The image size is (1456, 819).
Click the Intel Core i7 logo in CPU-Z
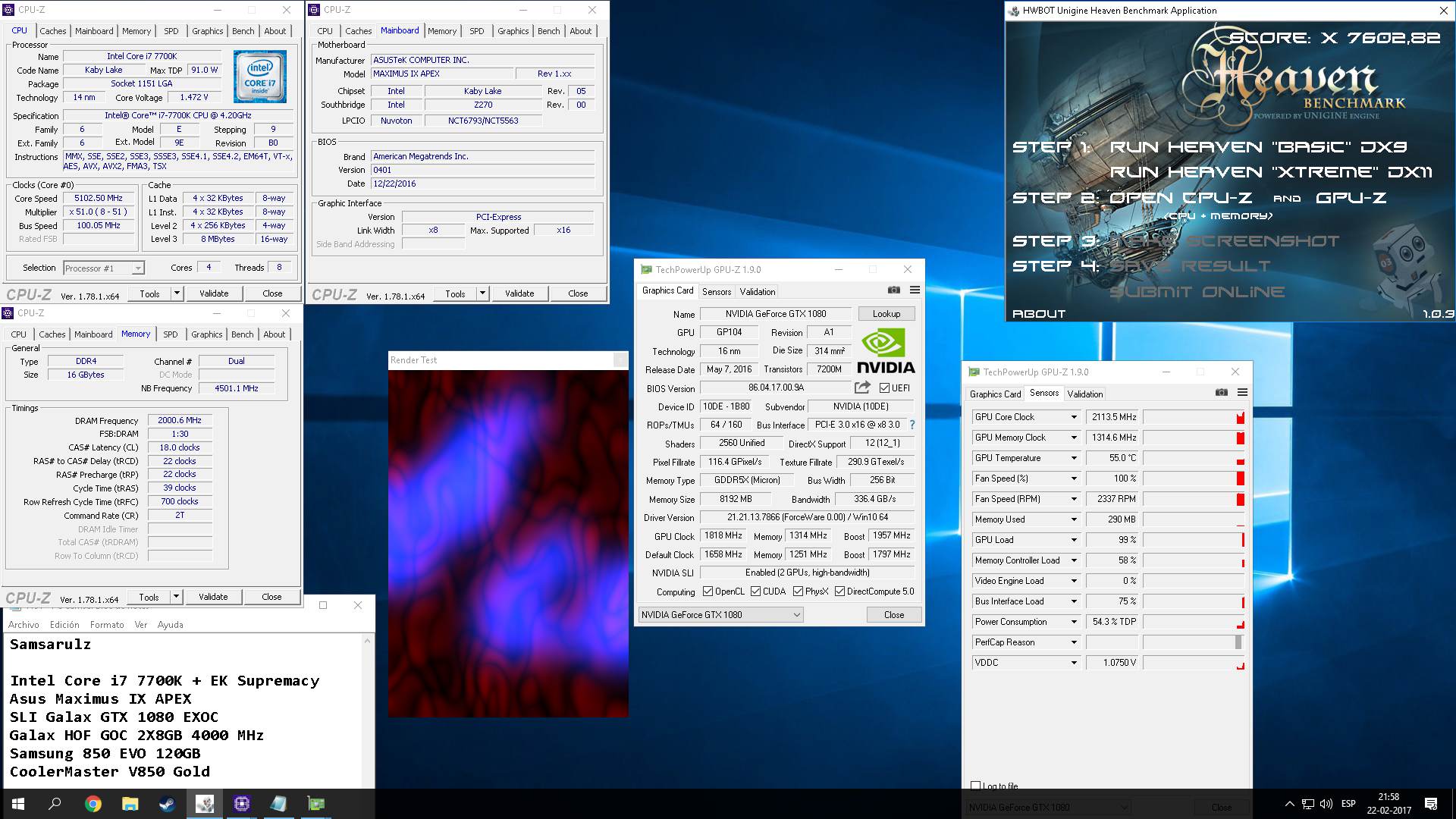point(260,77)
